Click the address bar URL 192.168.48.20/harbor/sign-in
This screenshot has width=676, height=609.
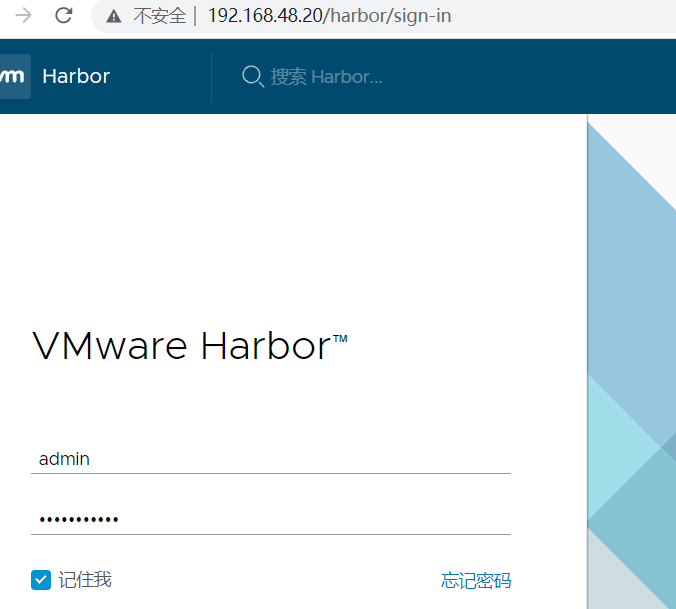[x=329, y=16]
